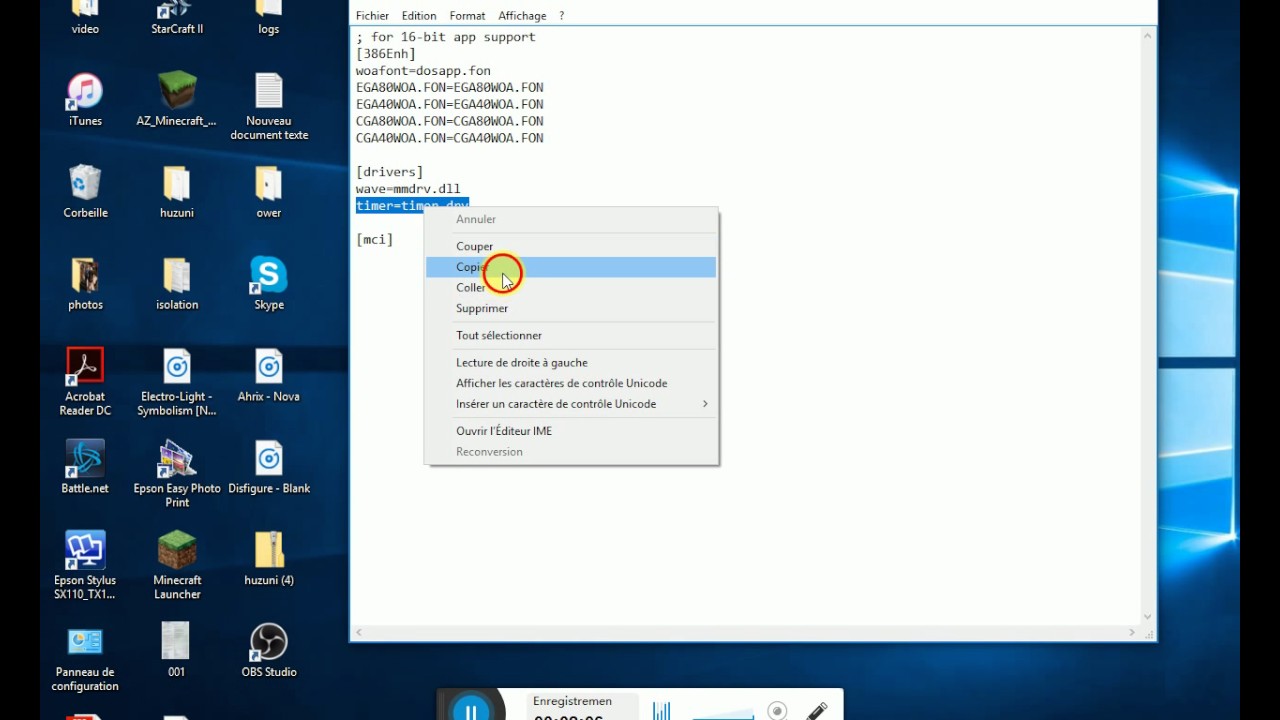This screenshot has width=1280, height=720.
Task: Open the iTunes desktop shortcut
Action: [85, 99]
